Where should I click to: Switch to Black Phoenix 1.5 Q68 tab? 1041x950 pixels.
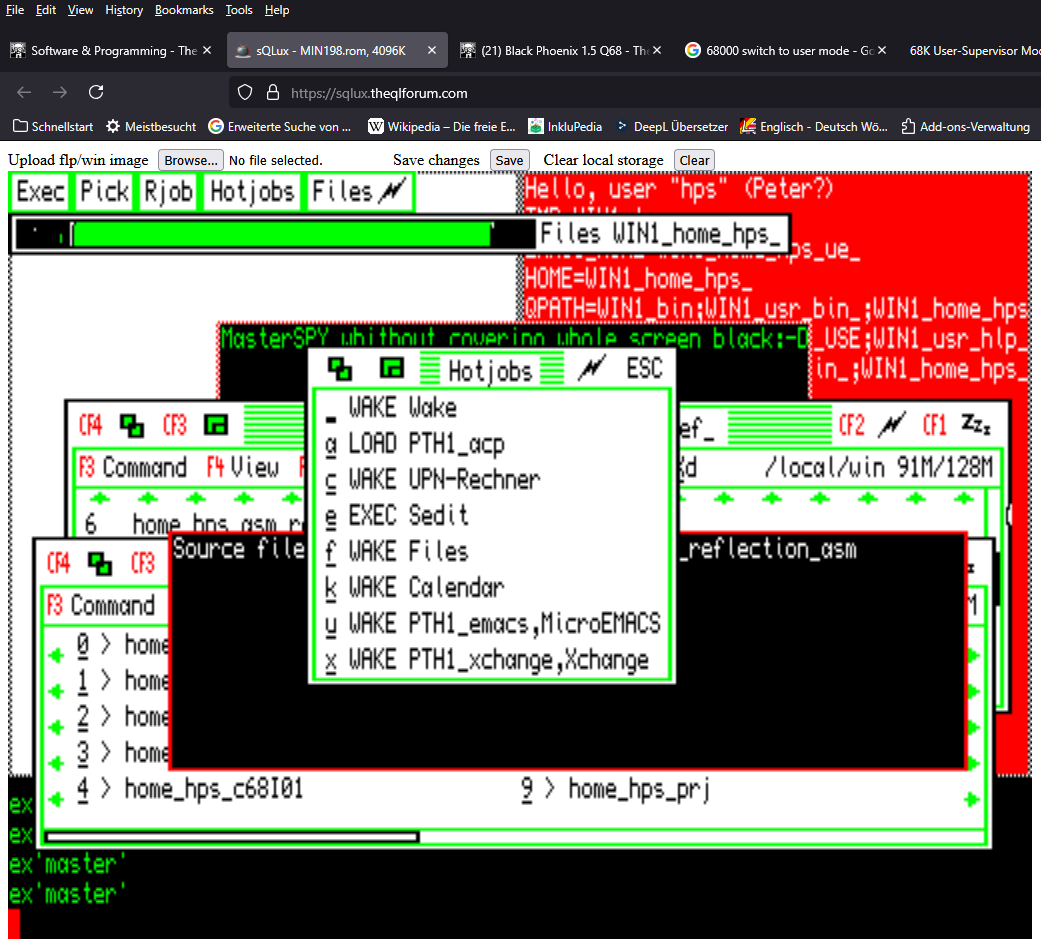(561, 50)
